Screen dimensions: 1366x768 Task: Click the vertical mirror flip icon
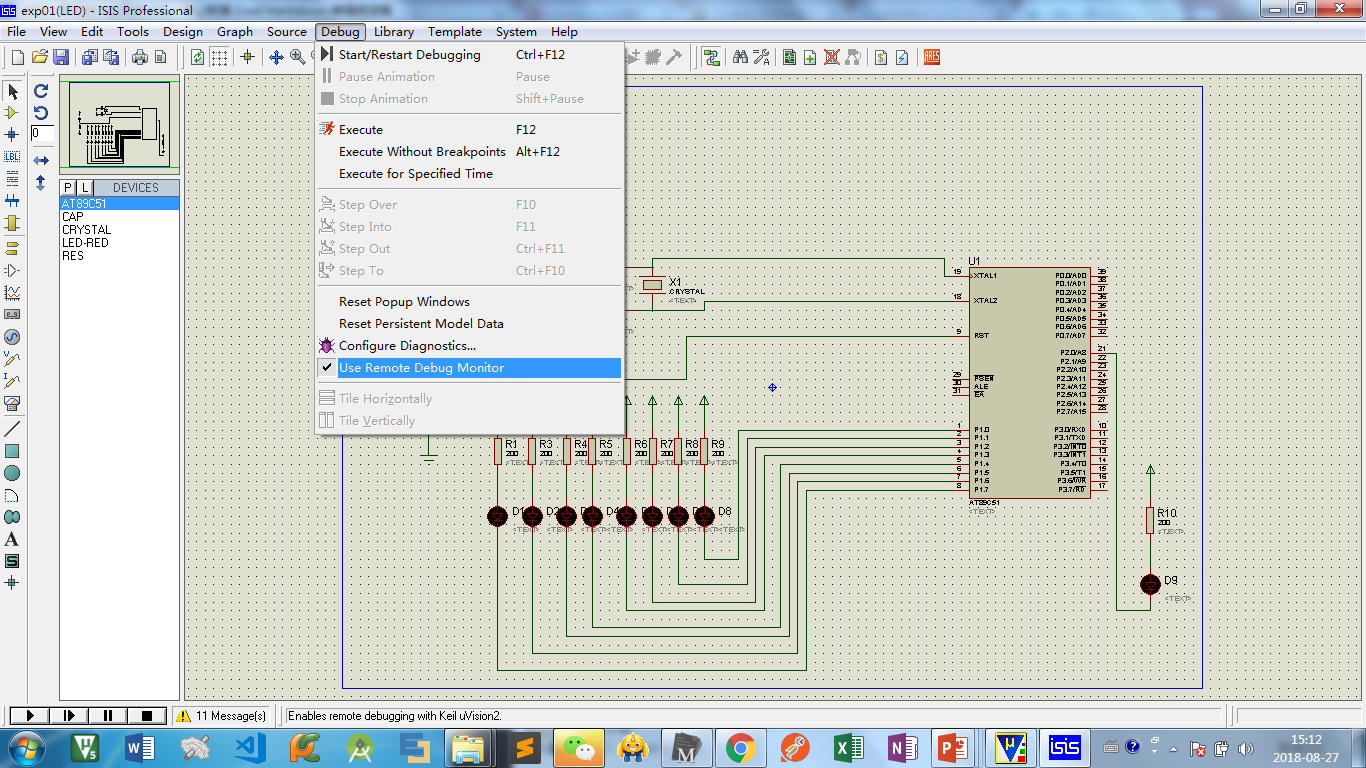[41, 183]
